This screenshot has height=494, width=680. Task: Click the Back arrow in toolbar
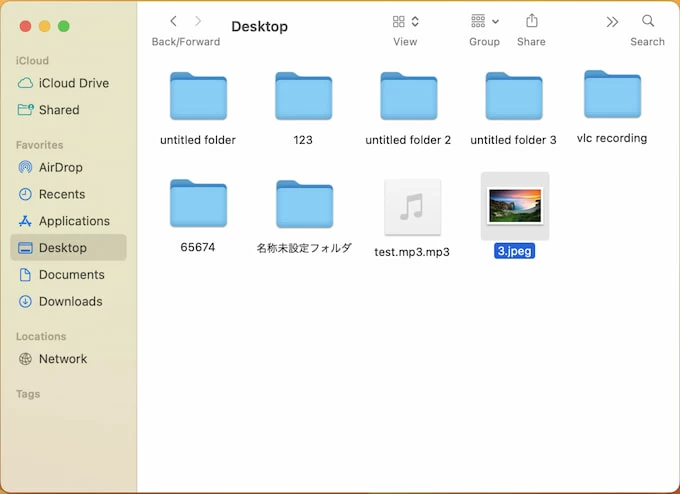click(173, 21)
